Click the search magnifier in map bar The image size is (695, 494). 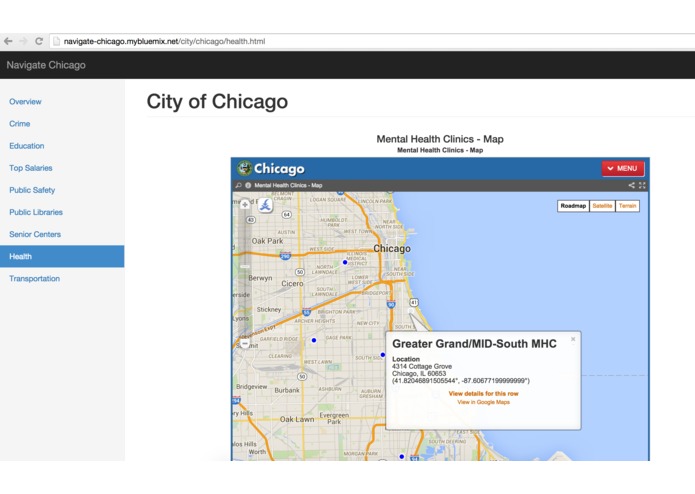tap(238, 185)
